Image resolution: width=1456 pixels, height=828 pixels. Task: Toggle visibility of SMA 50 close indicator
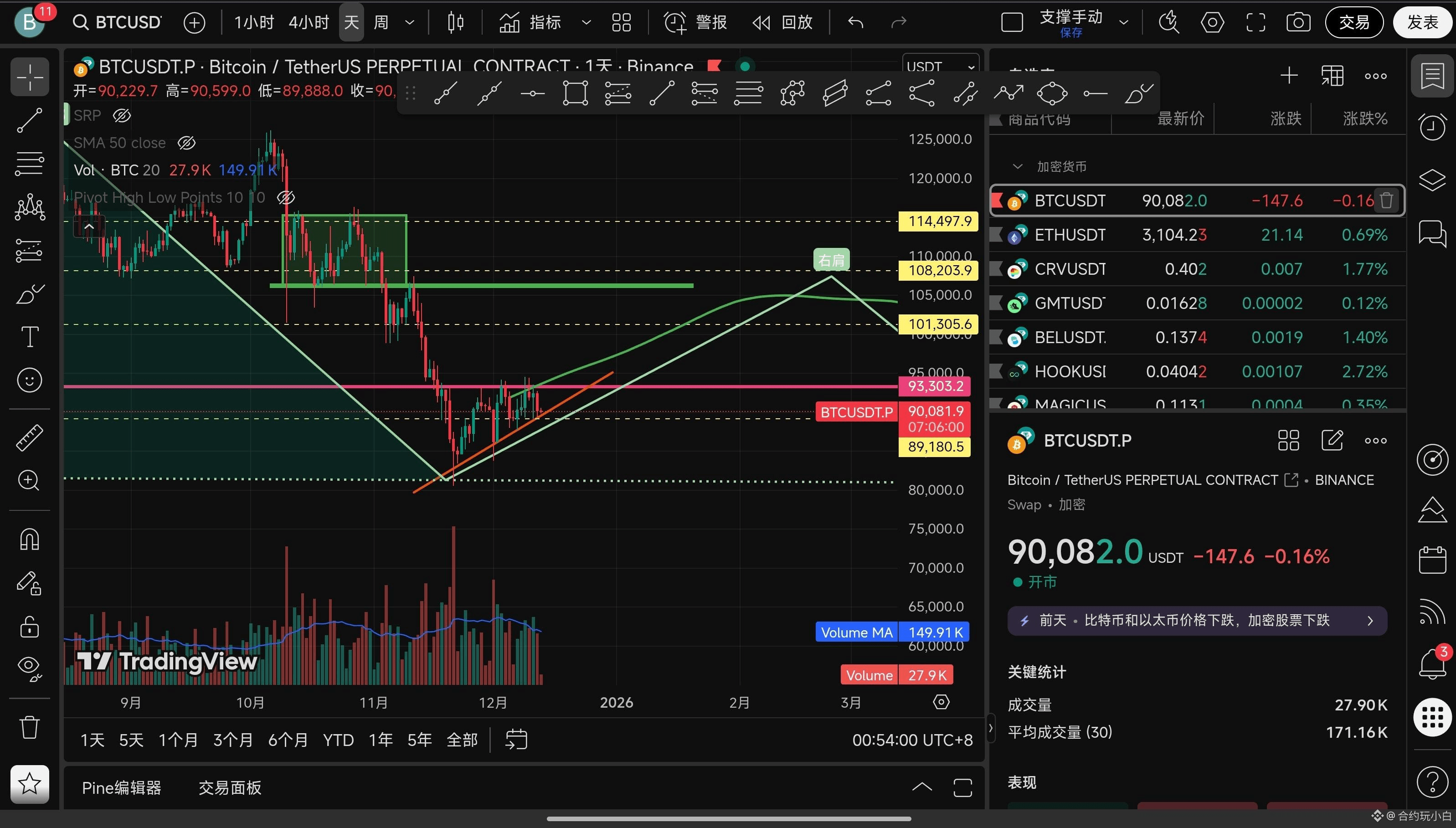[186, 143]
